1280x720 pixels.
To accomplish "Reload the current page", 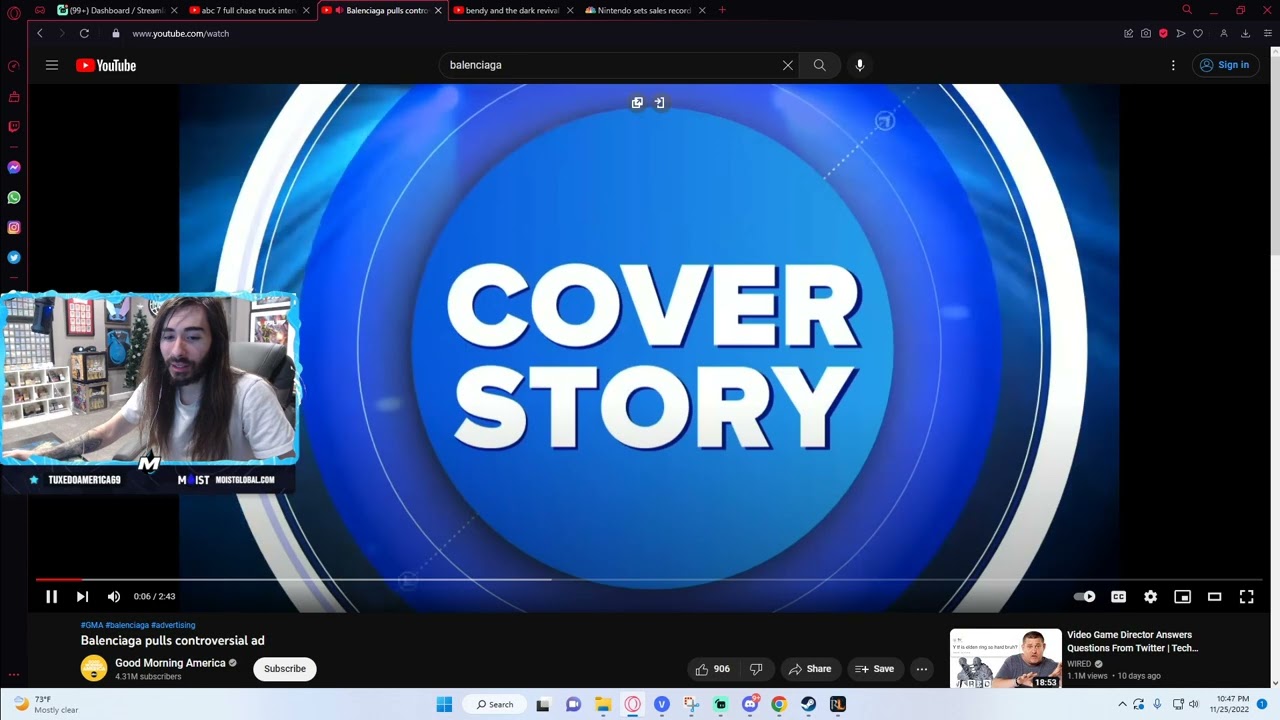I will [x=84, y=33].
